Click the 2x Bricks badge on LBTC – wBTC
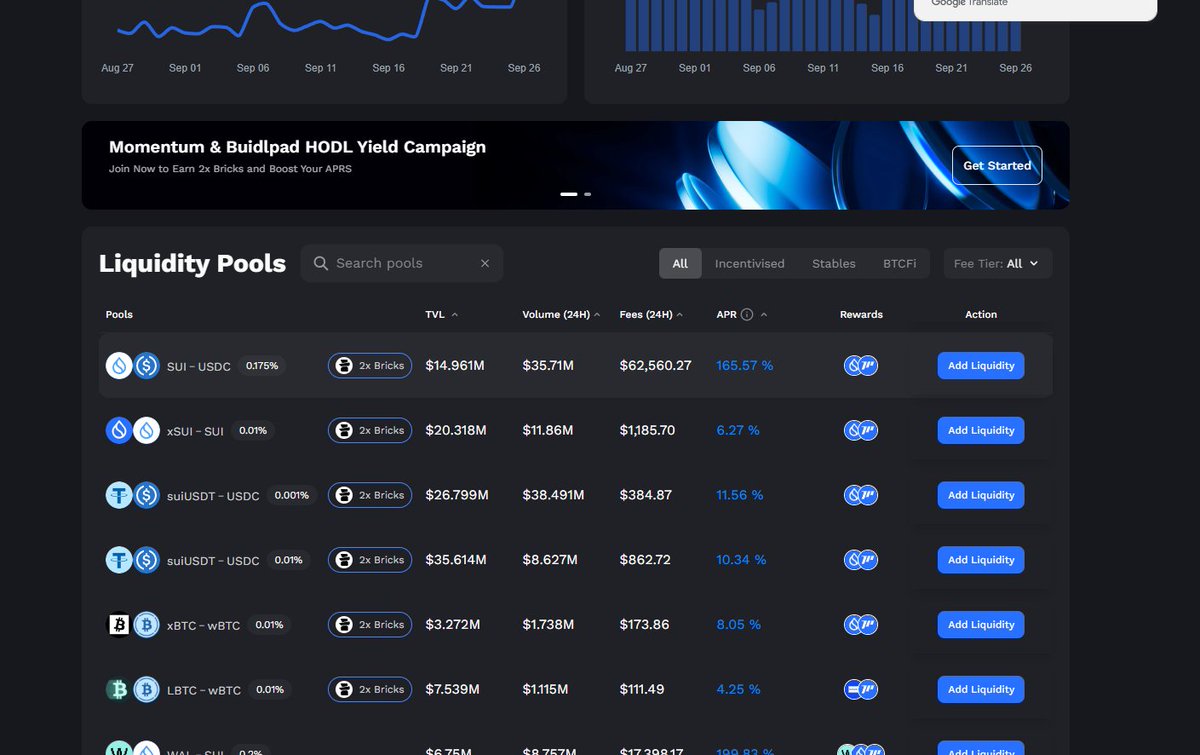This screenshot has height=755, width=1200. (370, 690)
